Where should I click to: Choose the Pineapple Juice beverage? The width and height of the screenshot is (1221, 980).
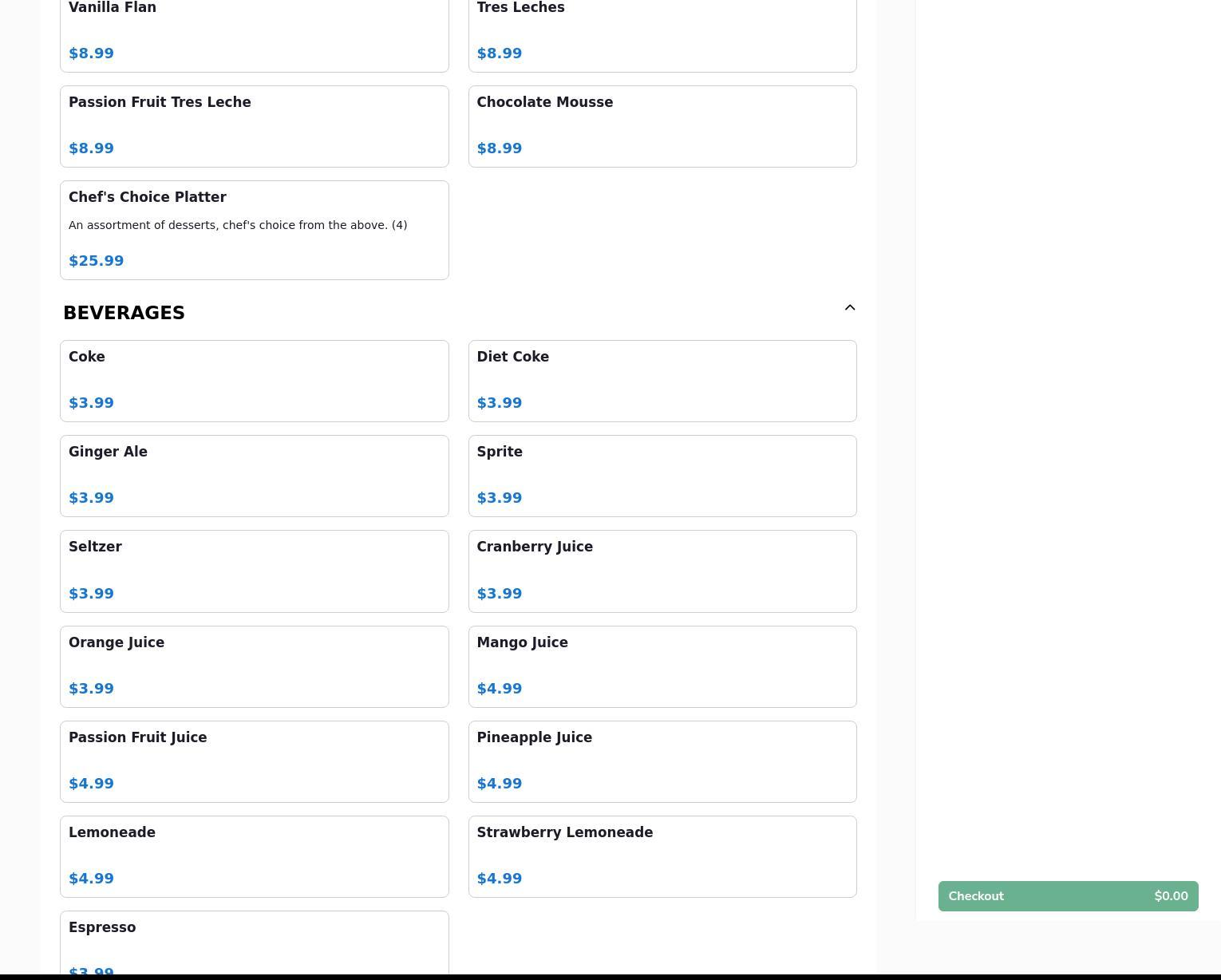pyautogui.click(x=662, y=761)
